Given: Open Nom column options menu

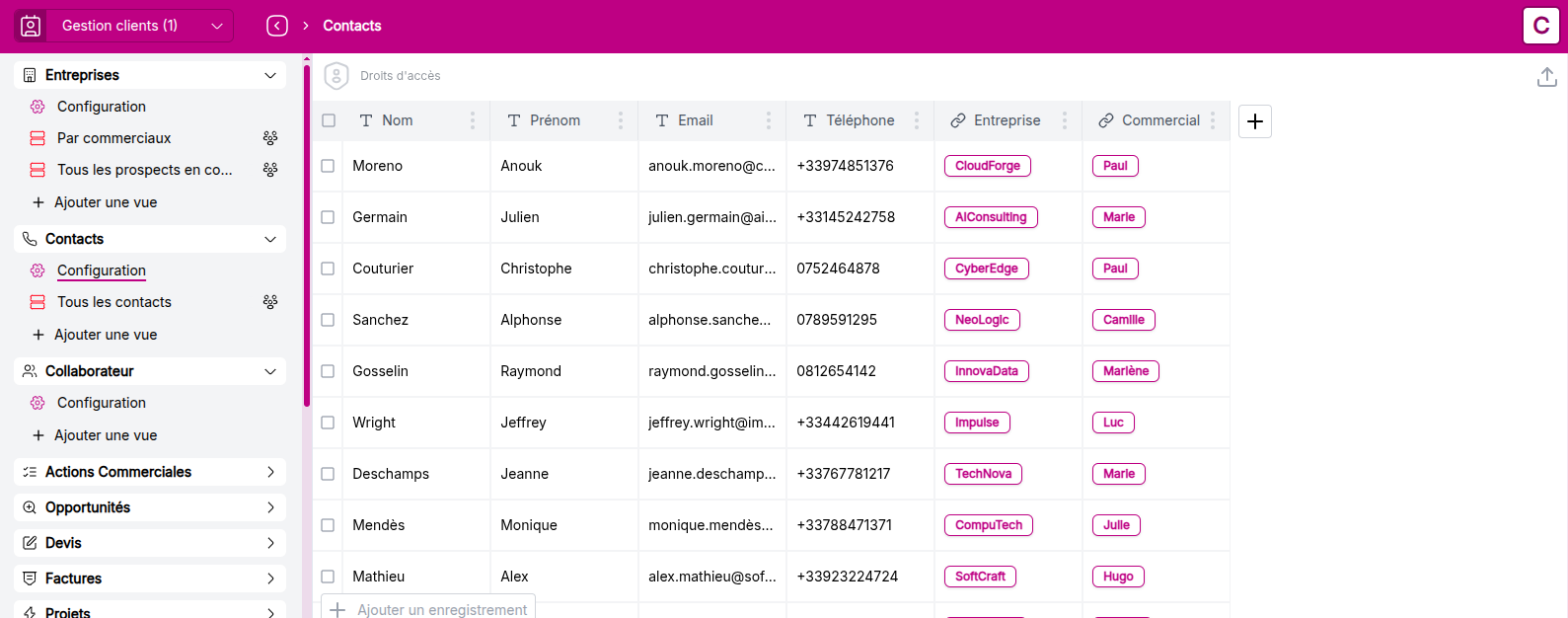Looking at the screenshot, I should coord(473,120).
